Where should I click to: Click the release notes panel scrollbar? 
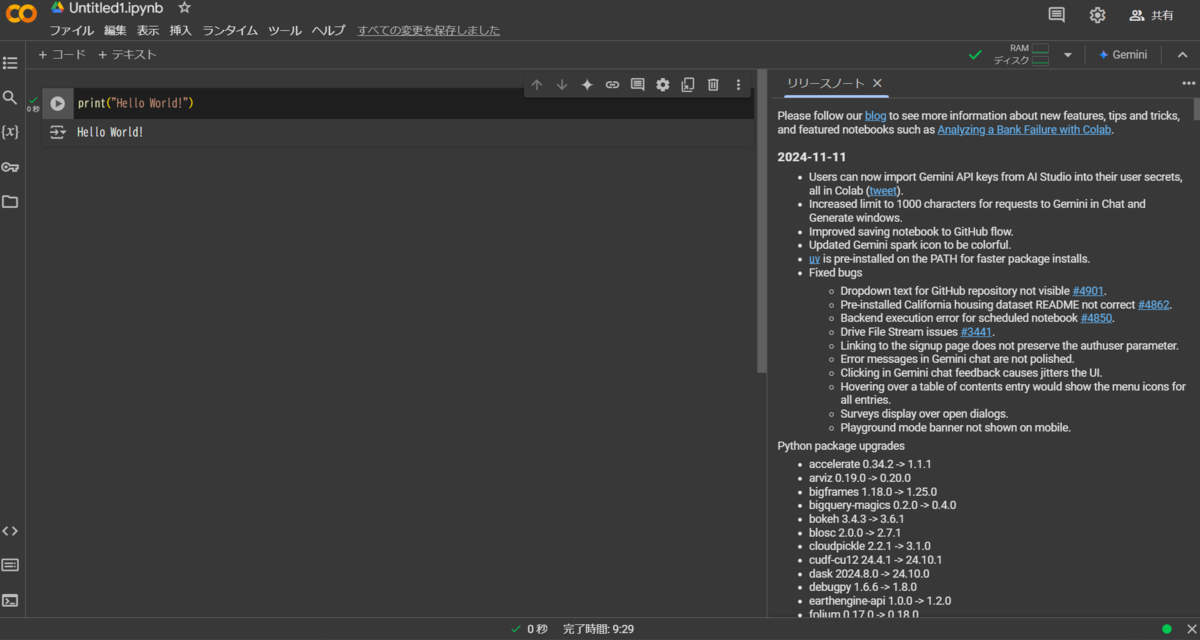pyautogui.click(x=1195, y=108)
